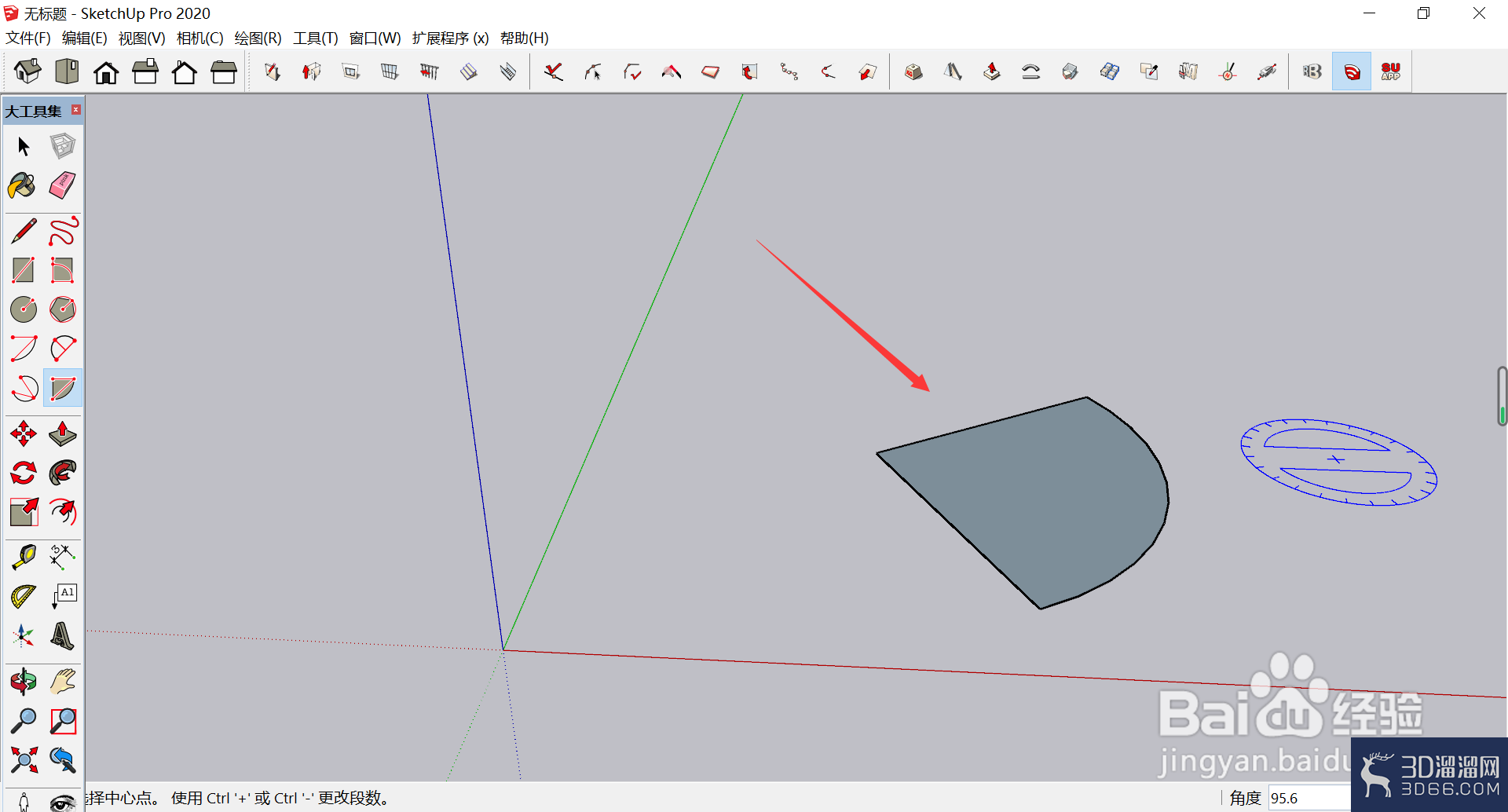Select the Text label tool
The height and width of the screenshot is (812, 1508).
point(63,597)
